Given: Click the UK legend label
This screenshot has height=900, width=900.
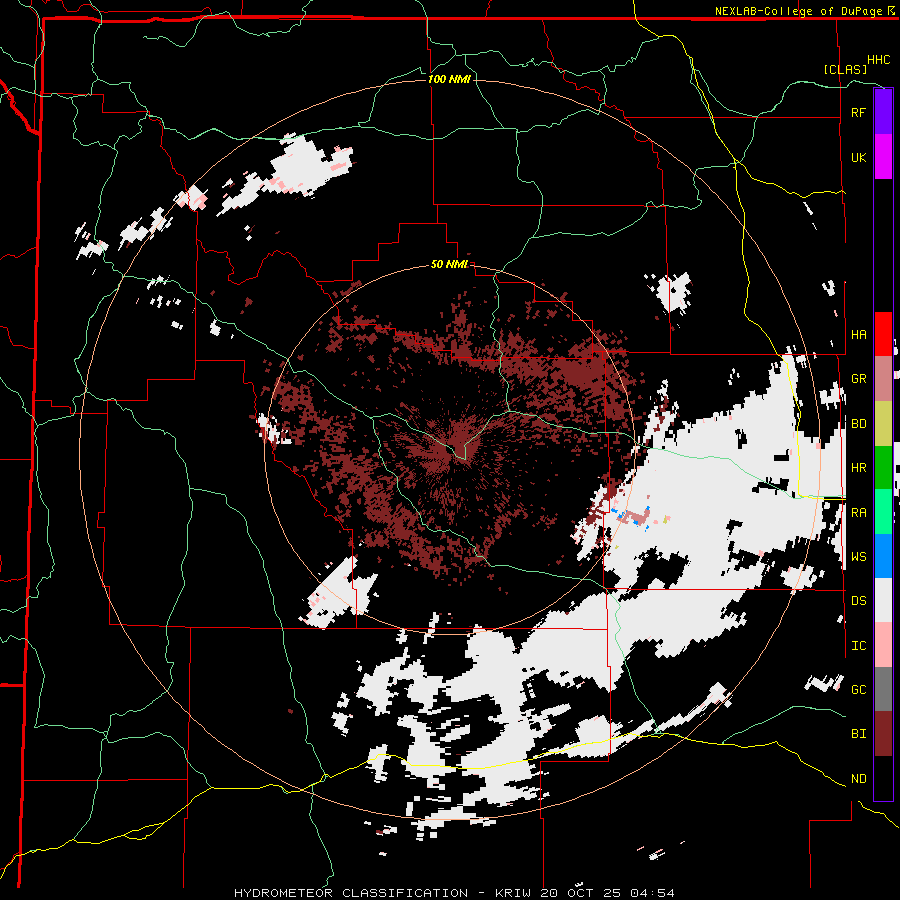Looking at the screenshot, I should click(x=858, y=157).
